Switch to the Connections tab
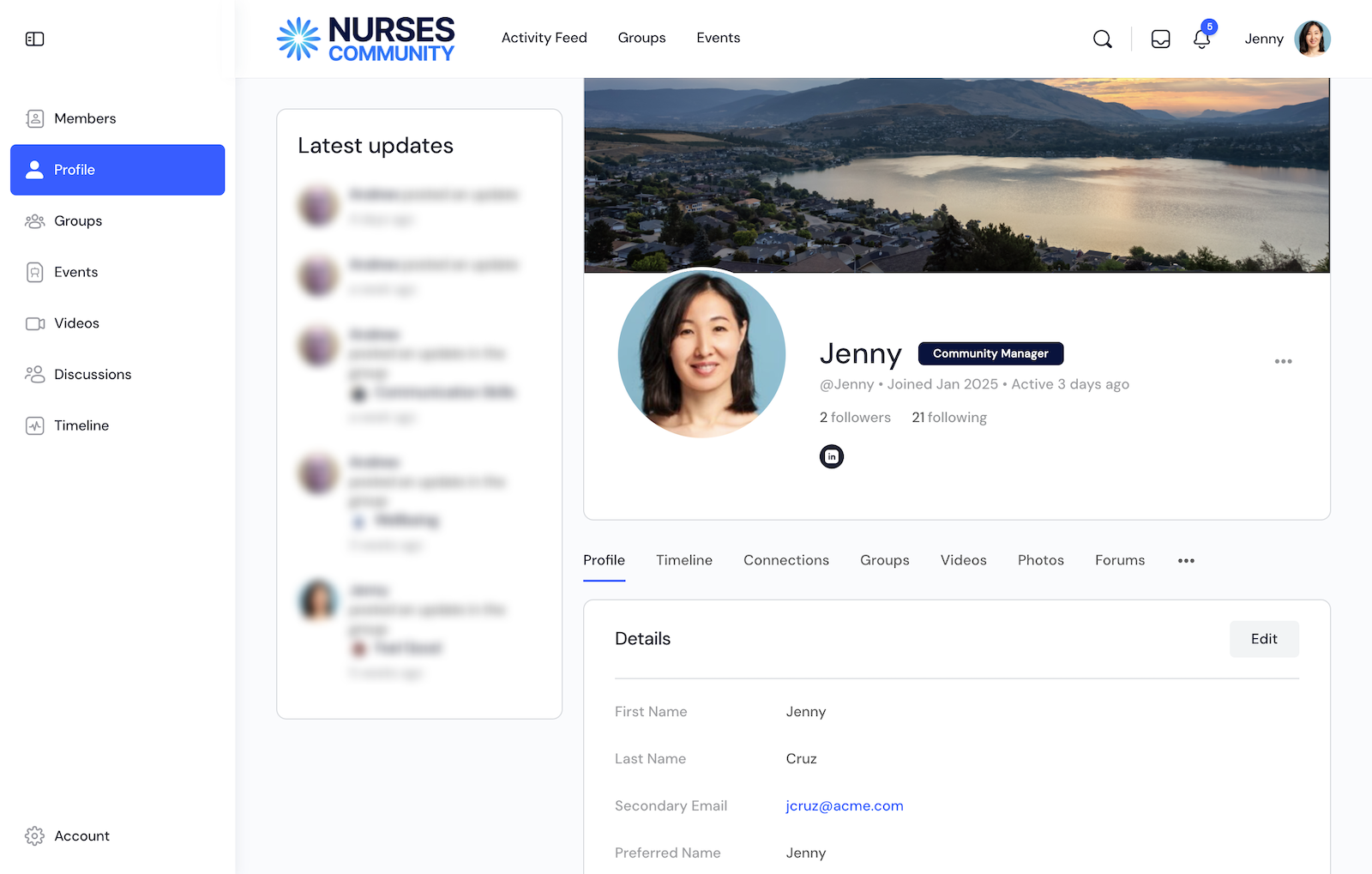 pyautogui.click(x=785, y=560)
